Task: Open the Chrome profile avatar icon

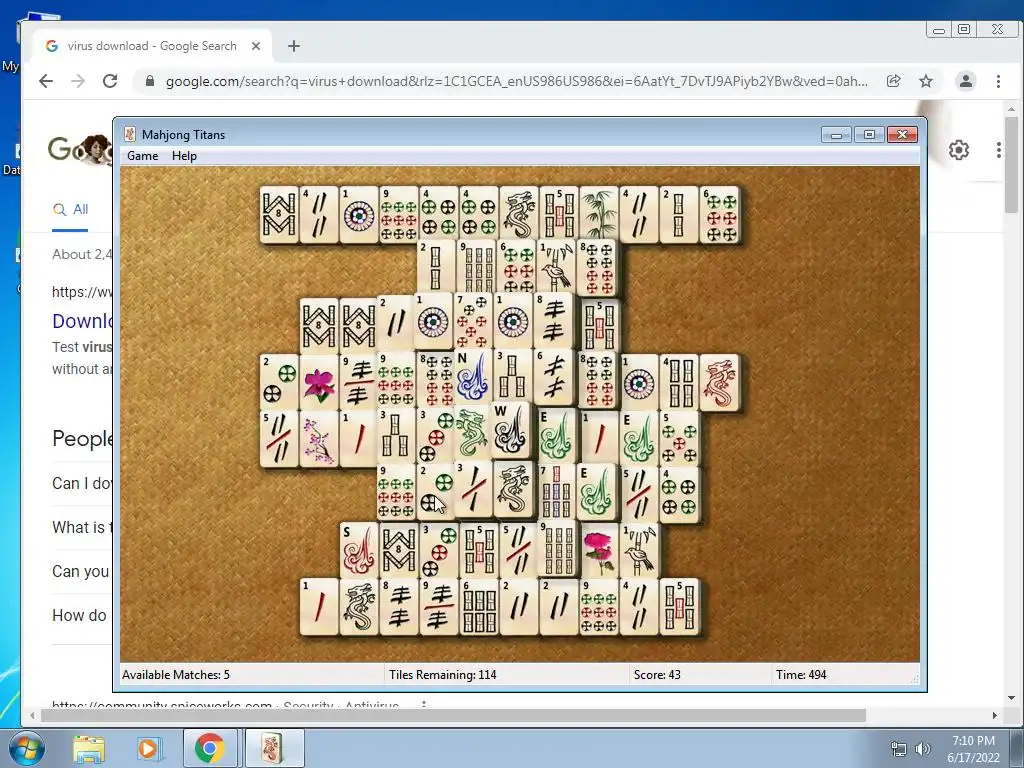Action: pyautogui.click(x=965, y=81)
